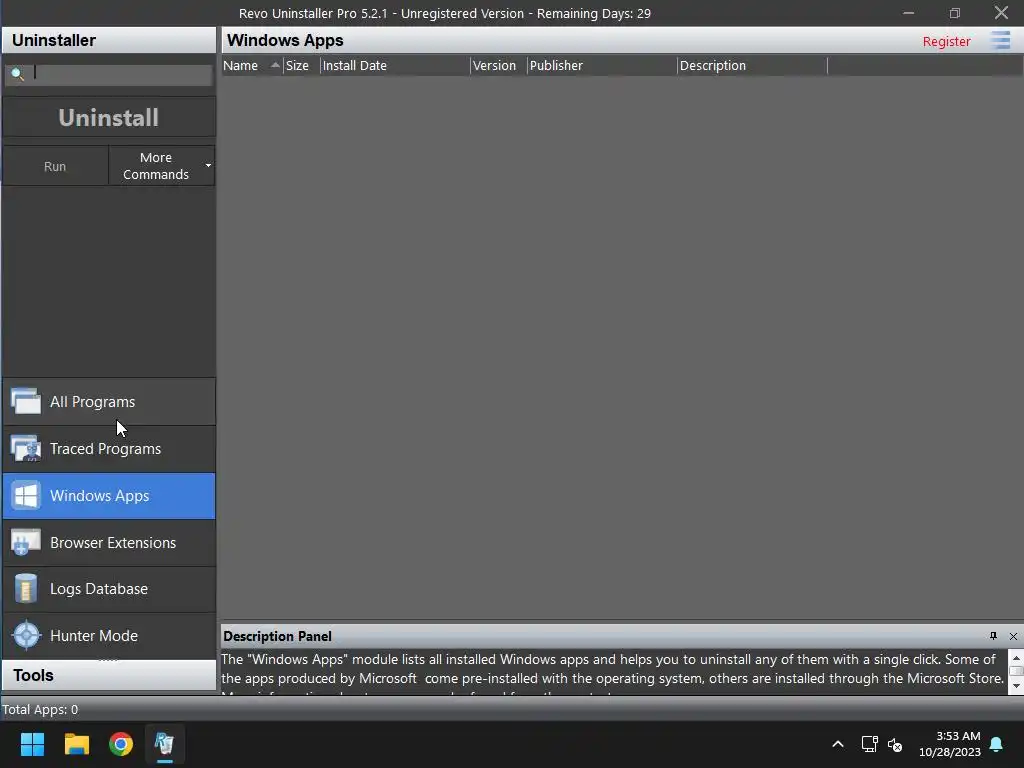This screenshot has width=1024, height=768.
Task: Sort by the Description column
Action: pos(752,65)
